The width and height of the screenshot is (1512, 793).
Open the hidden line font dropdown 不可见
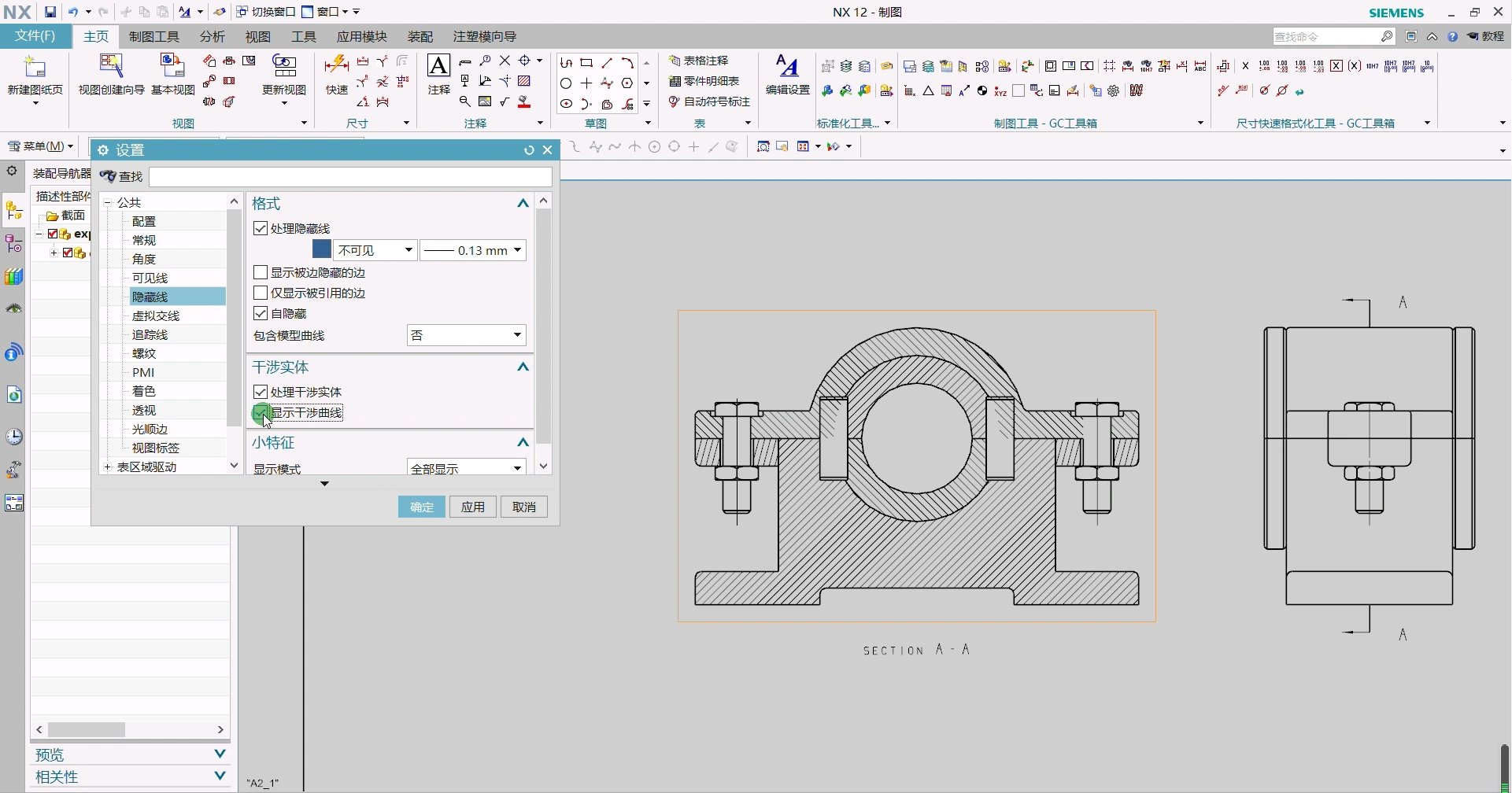coord(375,251)
